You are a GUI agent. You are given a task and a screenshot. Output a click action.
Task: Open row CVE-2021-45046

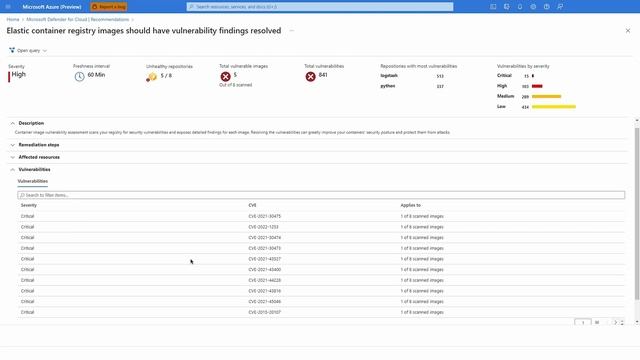pyautogui.click(x=321, y=302)
